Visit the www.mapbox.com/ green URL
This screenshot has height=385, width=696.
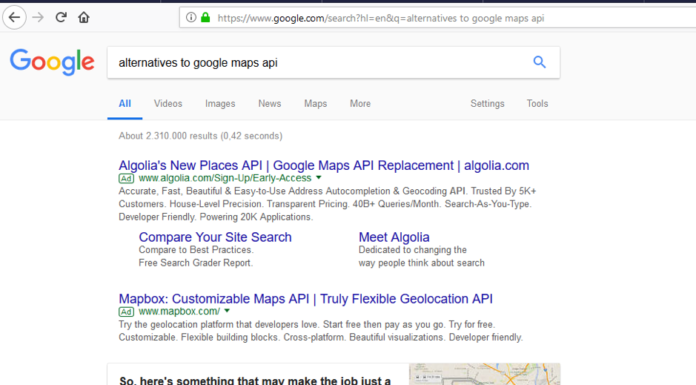[x=179, y=311]
